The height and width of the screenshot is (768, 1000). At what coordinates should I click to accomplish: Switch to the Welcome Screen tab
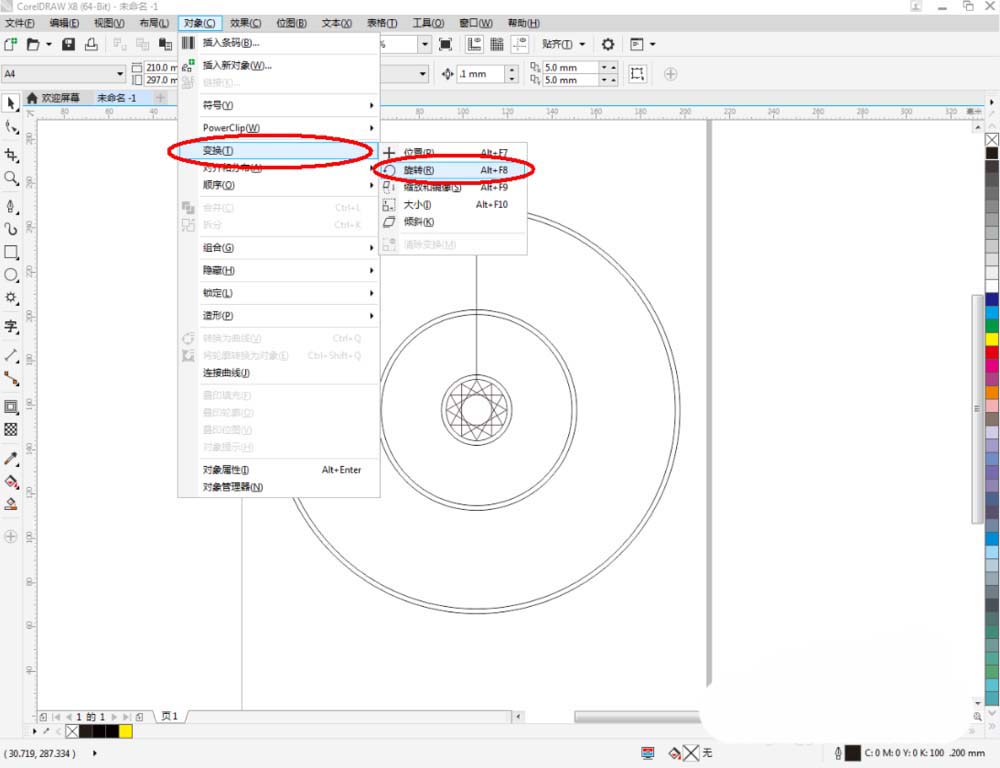coord(55,98)
